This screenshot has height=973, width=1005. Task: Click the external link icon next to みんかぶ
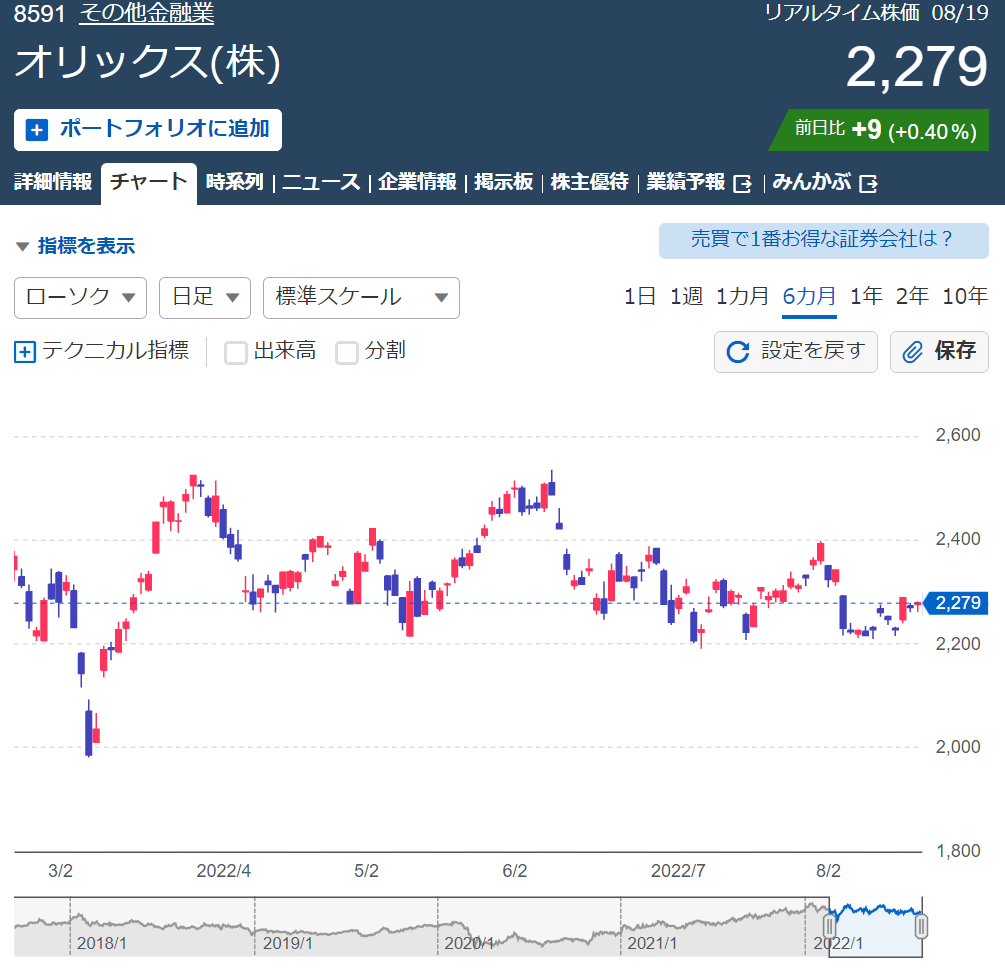point(868,184)
